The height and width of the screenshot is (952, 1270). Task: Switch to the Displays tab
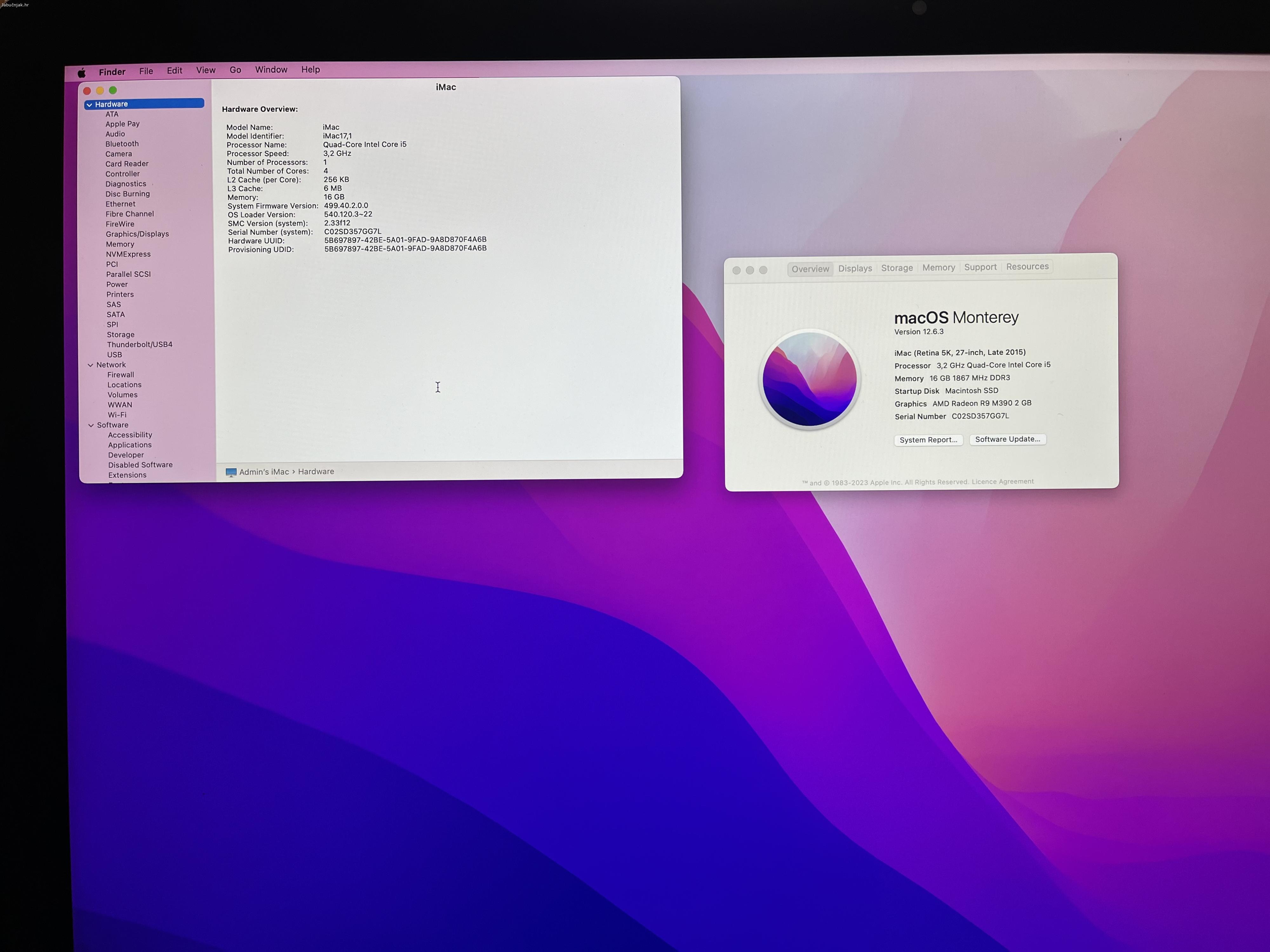tap(855, 268)
